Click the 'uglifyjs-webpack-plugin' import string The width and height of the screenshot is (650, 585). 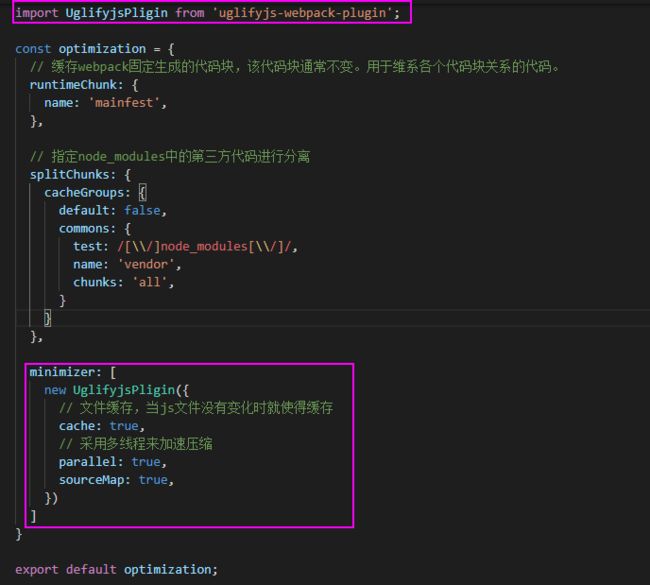(x=302, y=13)
